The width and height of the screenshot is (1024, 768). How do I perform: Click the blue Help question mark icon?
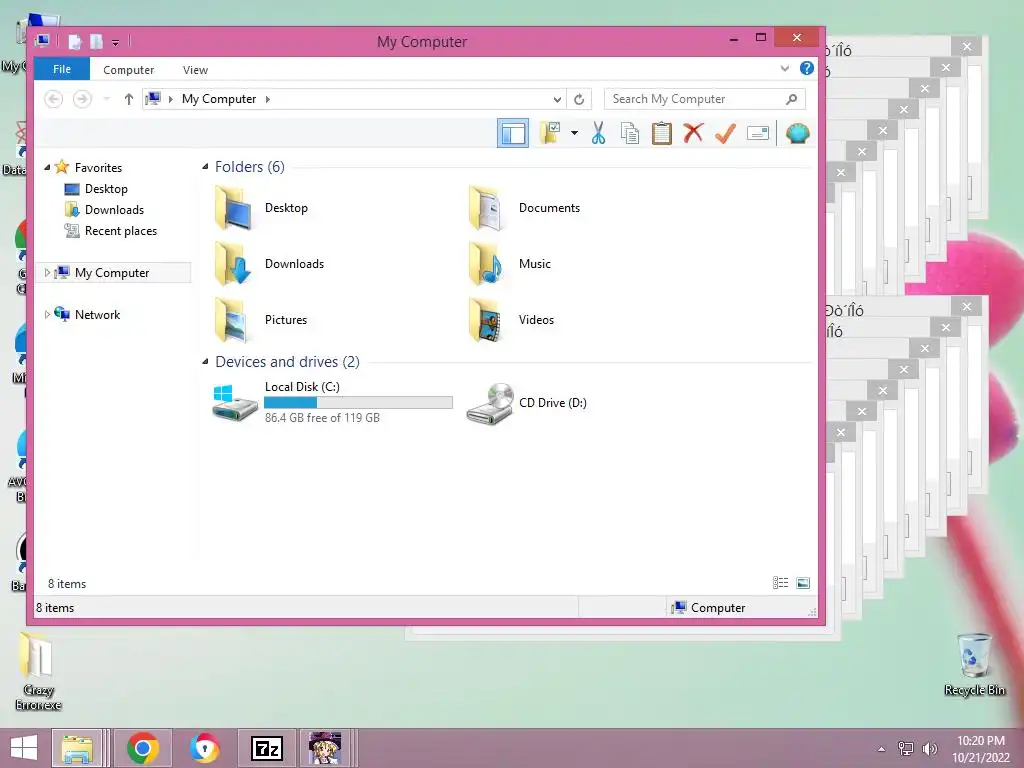[807, 68]
